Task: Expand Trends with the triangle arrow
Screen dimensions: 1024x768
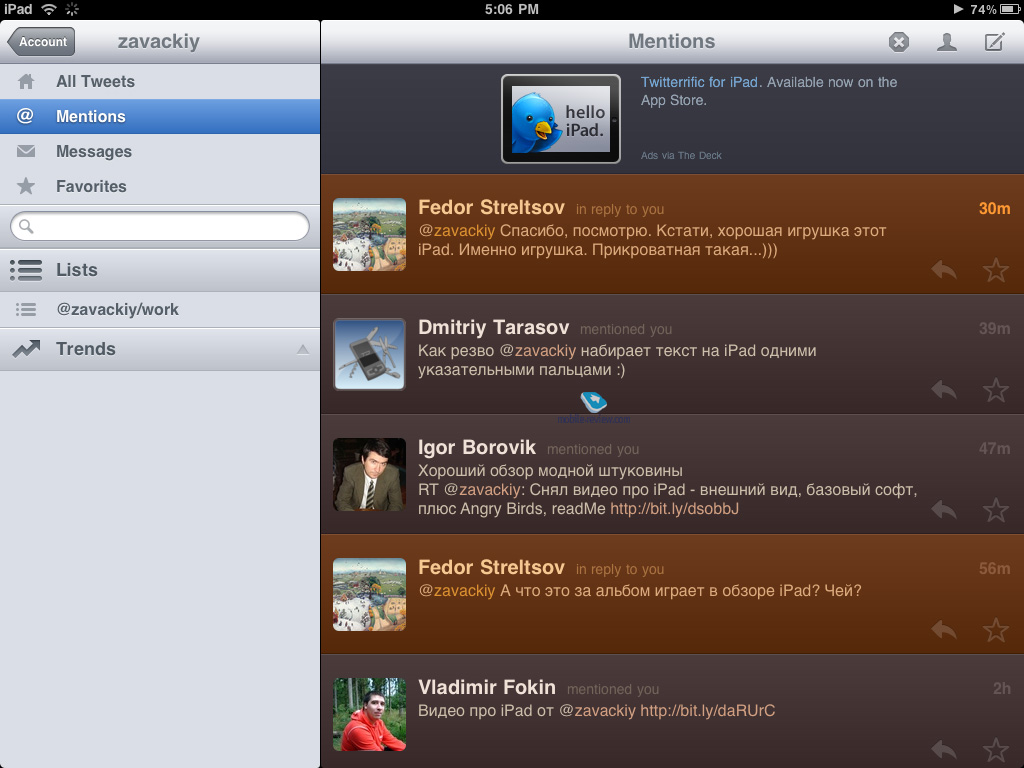Action: click(x=302, y=349)
